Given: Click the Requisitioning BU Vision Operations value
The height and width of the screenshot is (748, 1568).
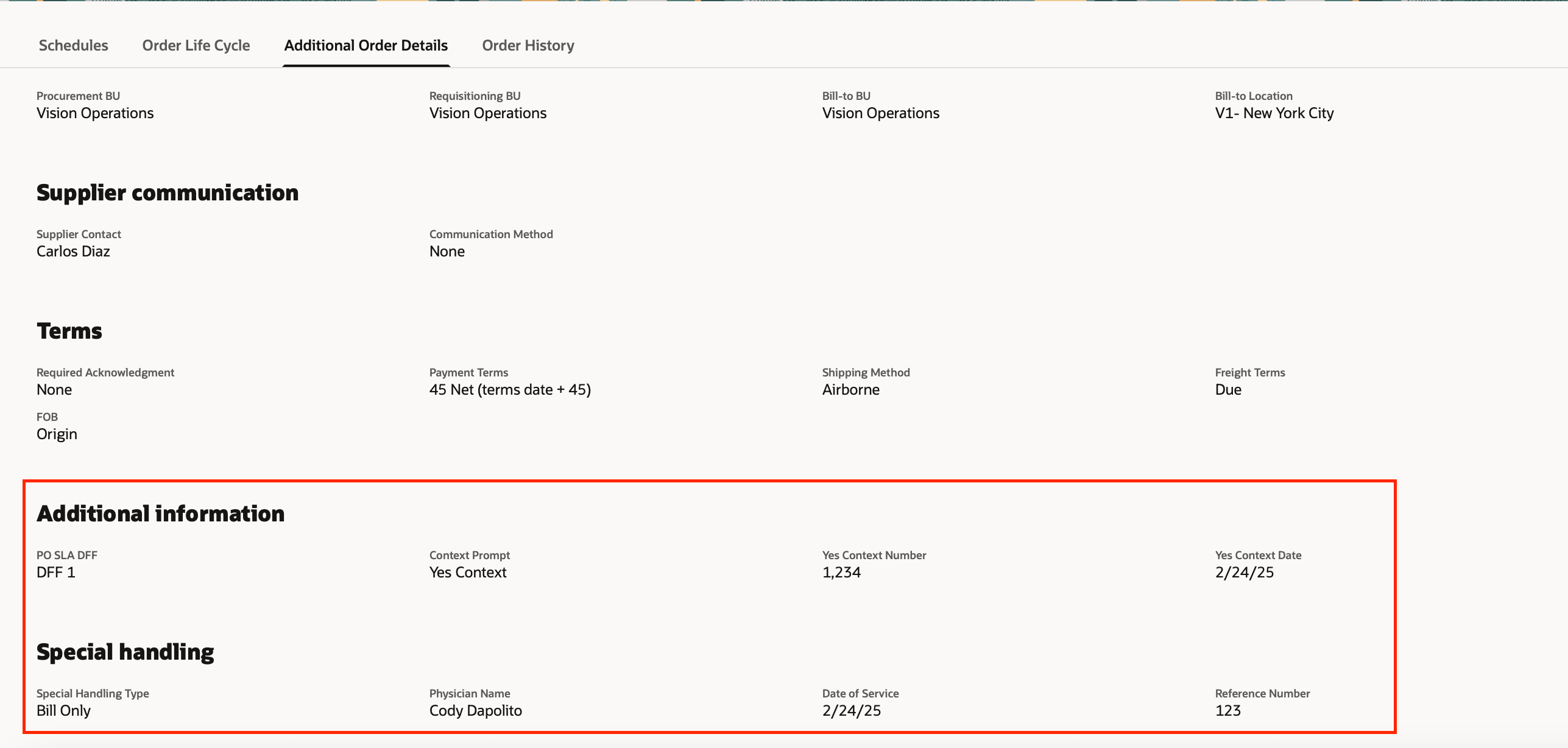Looking at the screenshot, I should point(487,113).
